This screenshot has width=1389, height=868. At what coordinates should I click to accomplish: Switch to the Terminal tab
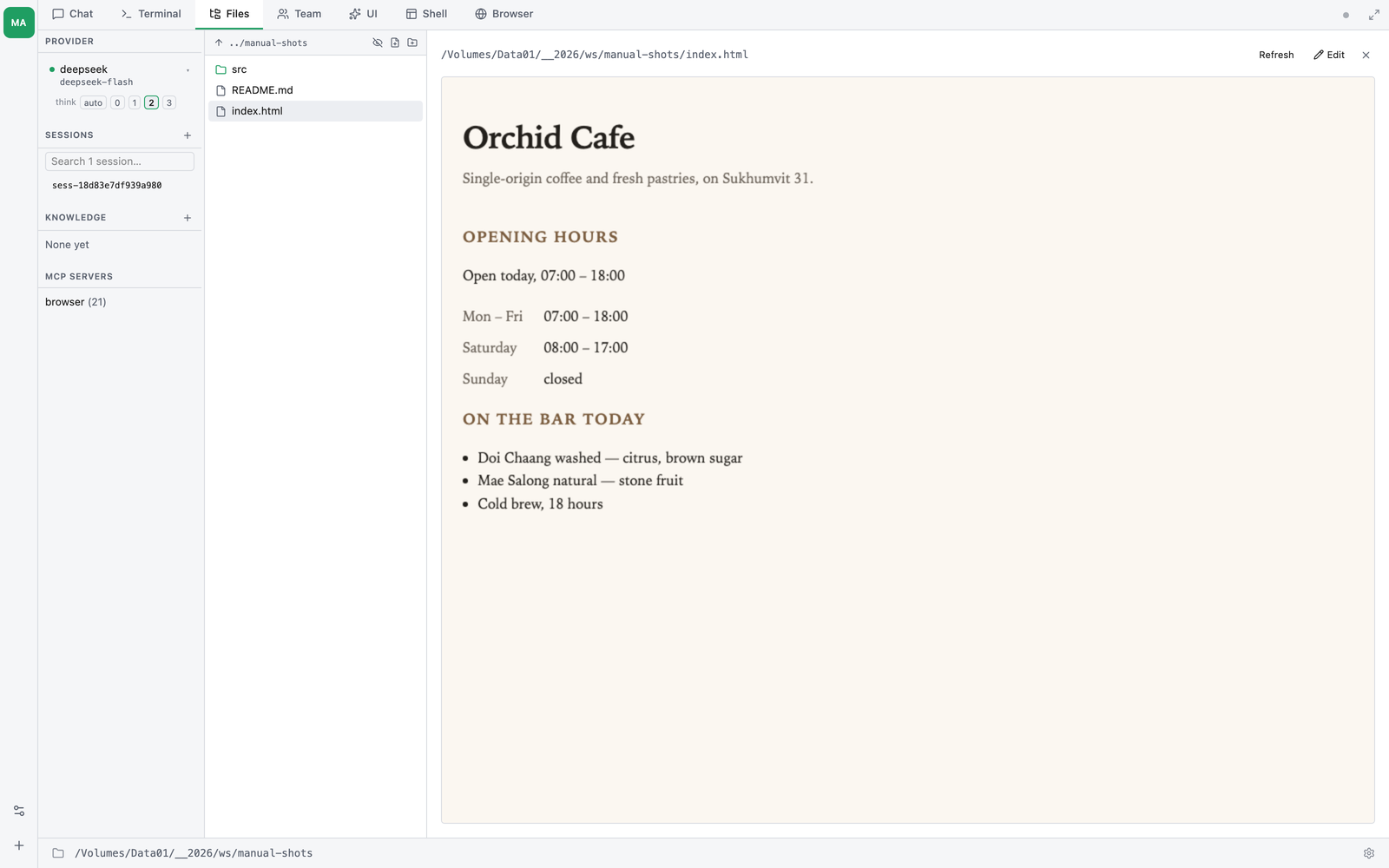click(151, 14)
